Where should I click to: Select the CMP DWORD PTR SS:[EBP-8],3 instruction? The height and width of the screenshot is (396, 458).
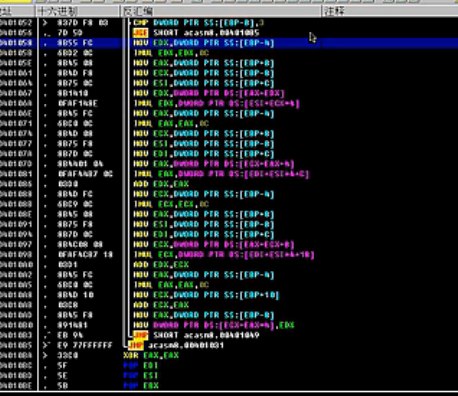[199, 23]
